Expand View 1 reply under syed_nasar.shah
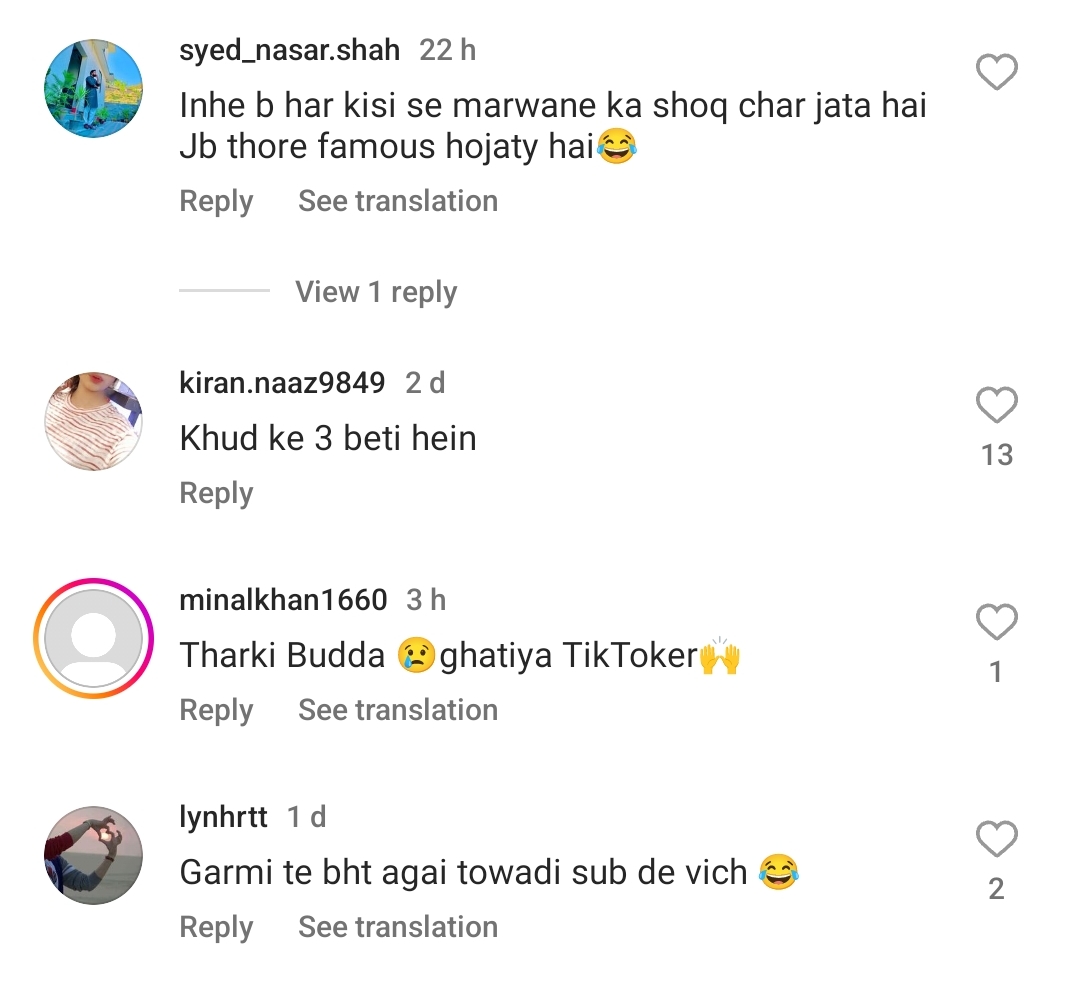The height and width of the screenshot is (983, 1080). pyautogui.click(x=376, y=292)
